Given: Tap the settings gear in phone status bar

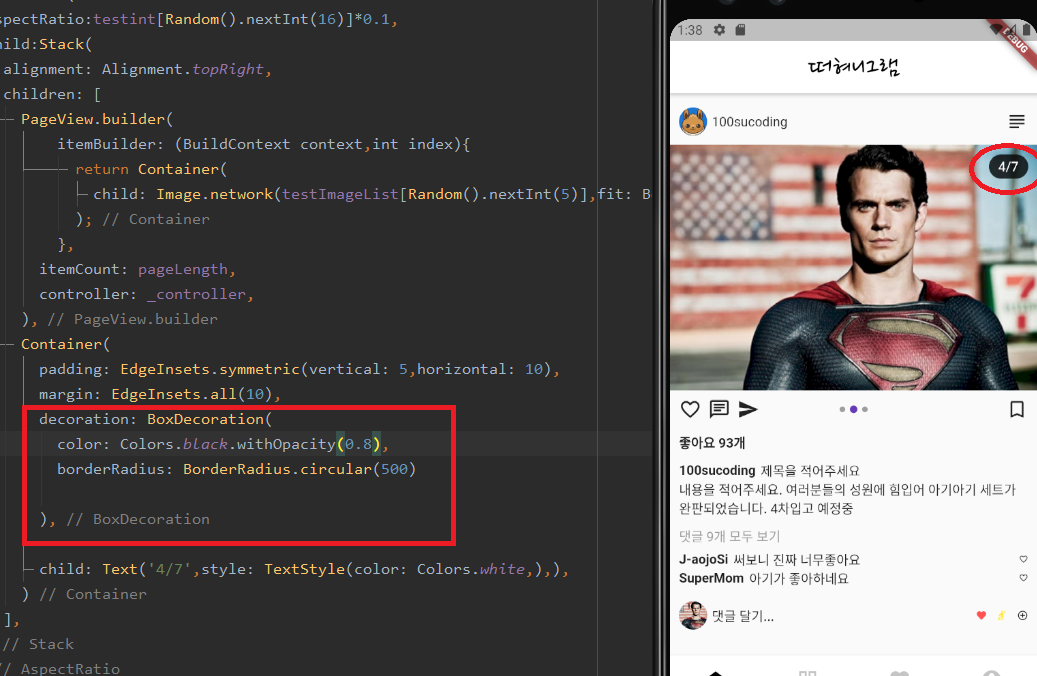Looking at the screenshot, I should [x=720, y=30].
